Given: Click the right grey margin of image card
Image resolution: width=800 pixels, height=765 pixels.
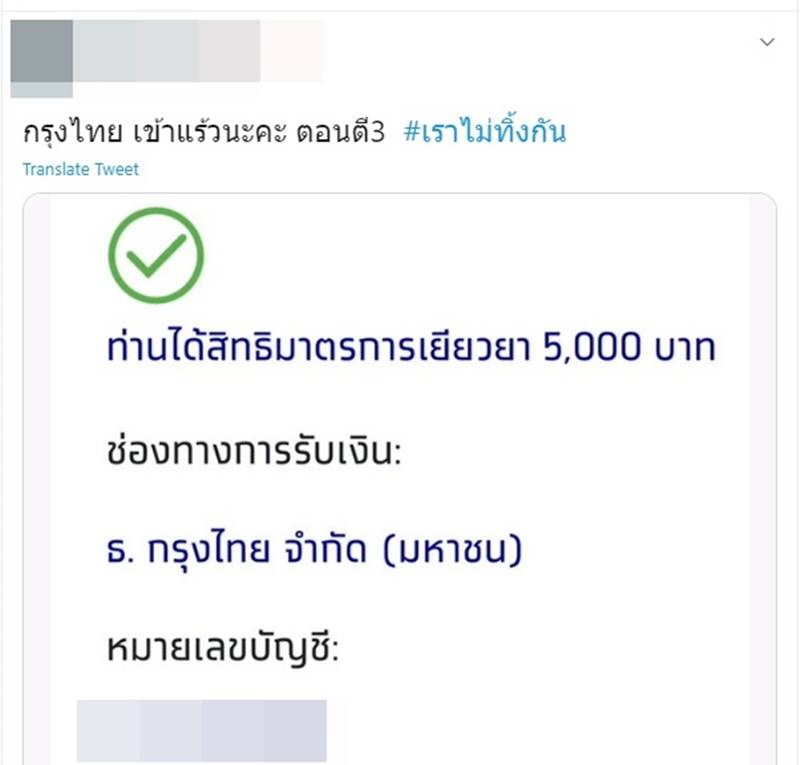Looking at the screenshot, I should 762,480.
